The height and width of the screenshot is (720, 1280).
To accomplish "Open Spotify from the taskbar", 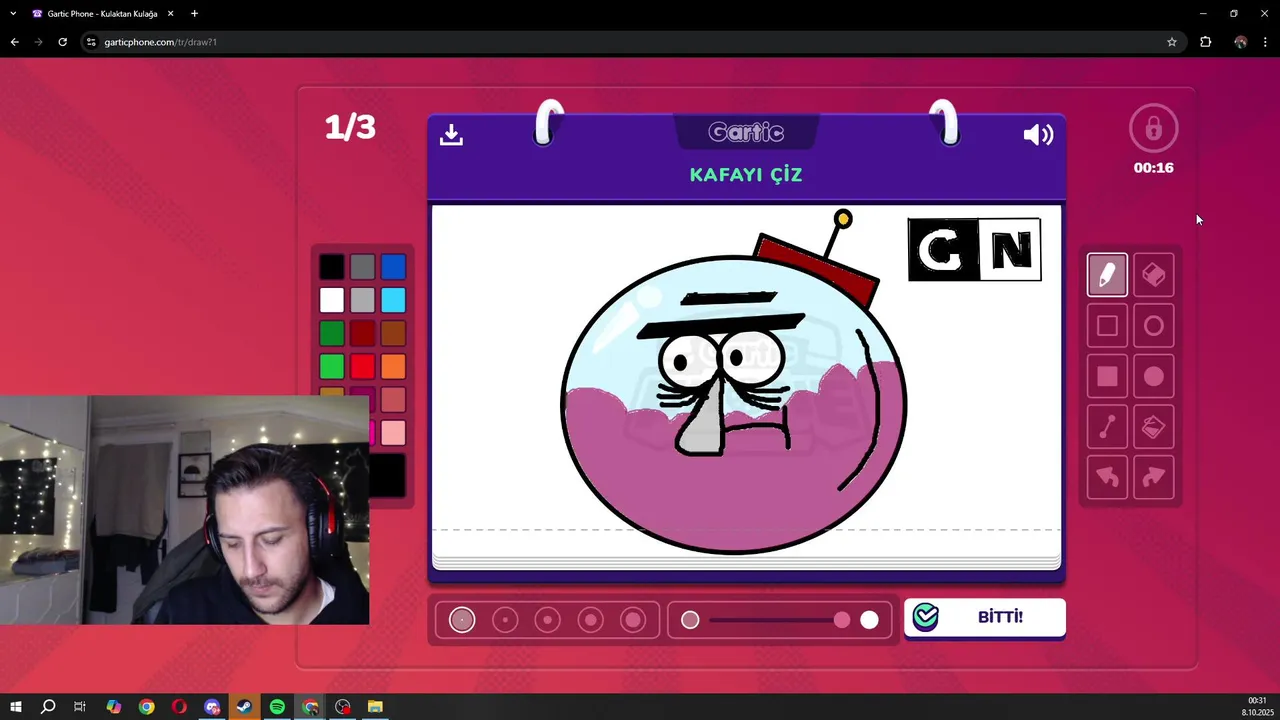I will point(277,707).
